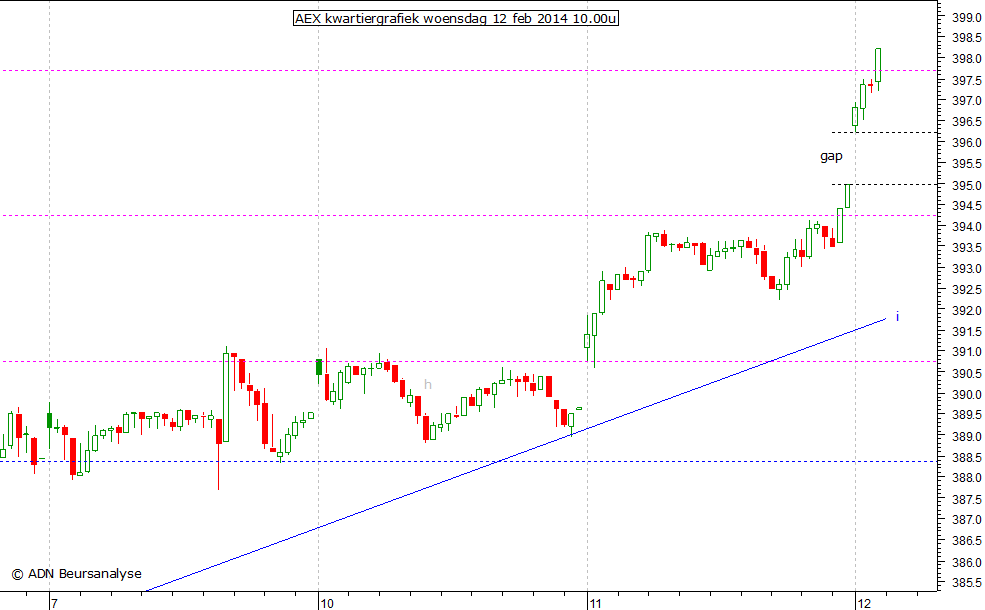
Task: Click the first green candle above the gap
Action: coord(855,116)
